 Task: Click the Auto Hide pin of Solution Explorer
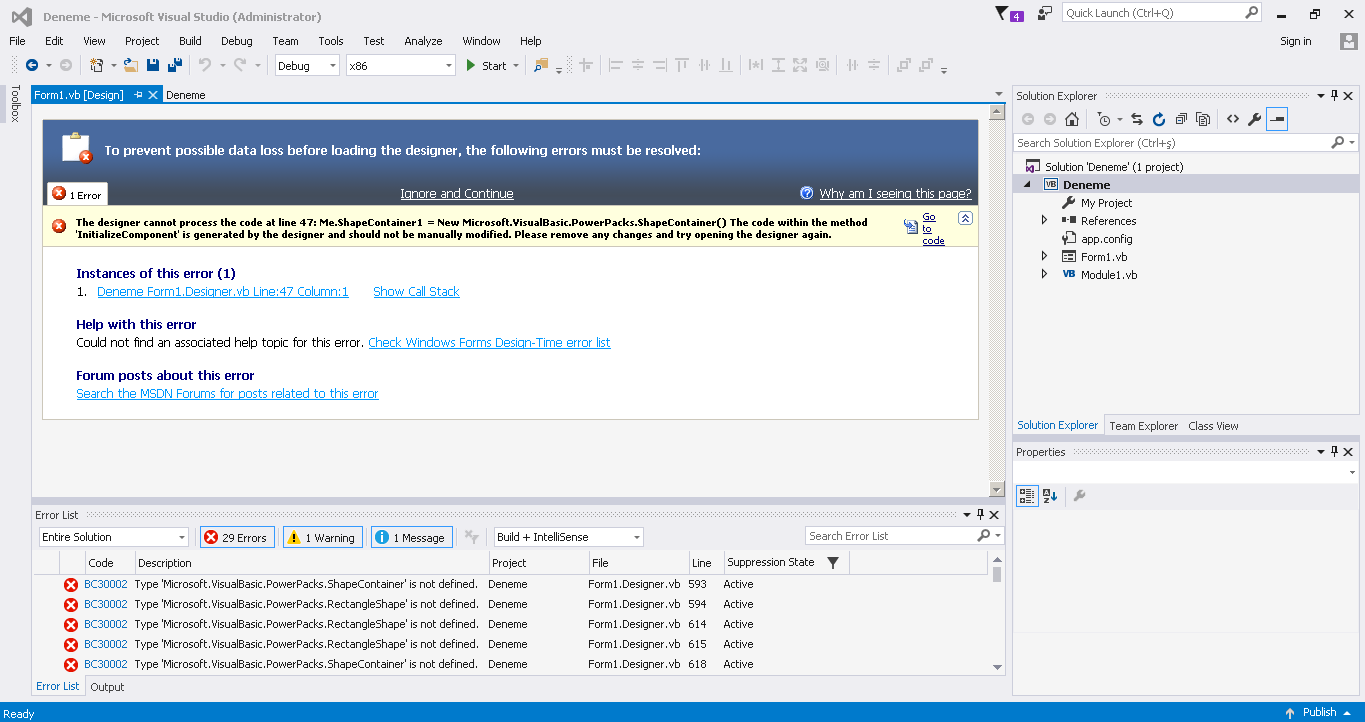[x=1334, y=96]
